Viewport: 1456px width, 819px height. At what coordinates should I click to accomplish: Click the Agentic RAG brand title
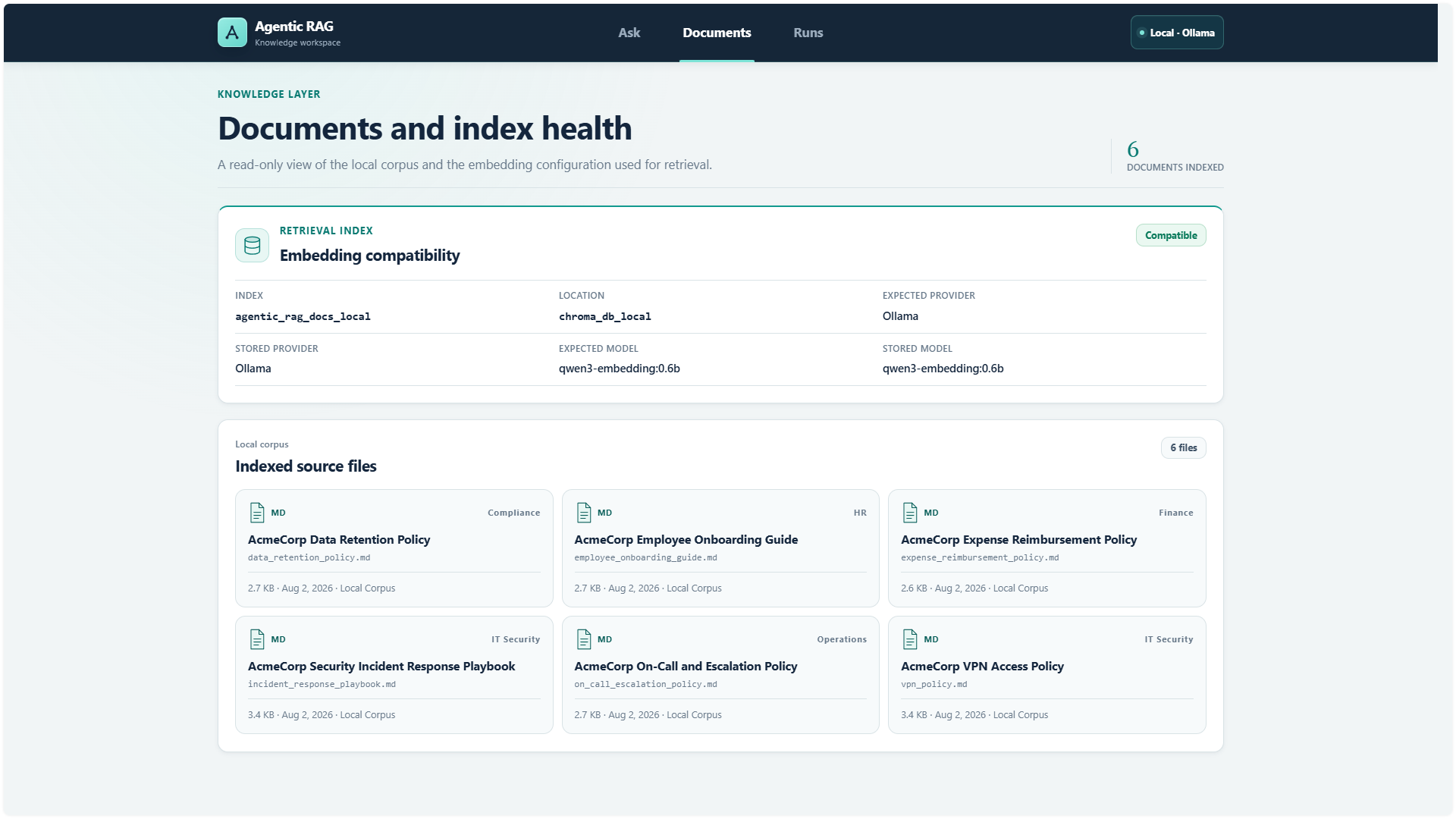pyautogui.click(x=294, y=27)
